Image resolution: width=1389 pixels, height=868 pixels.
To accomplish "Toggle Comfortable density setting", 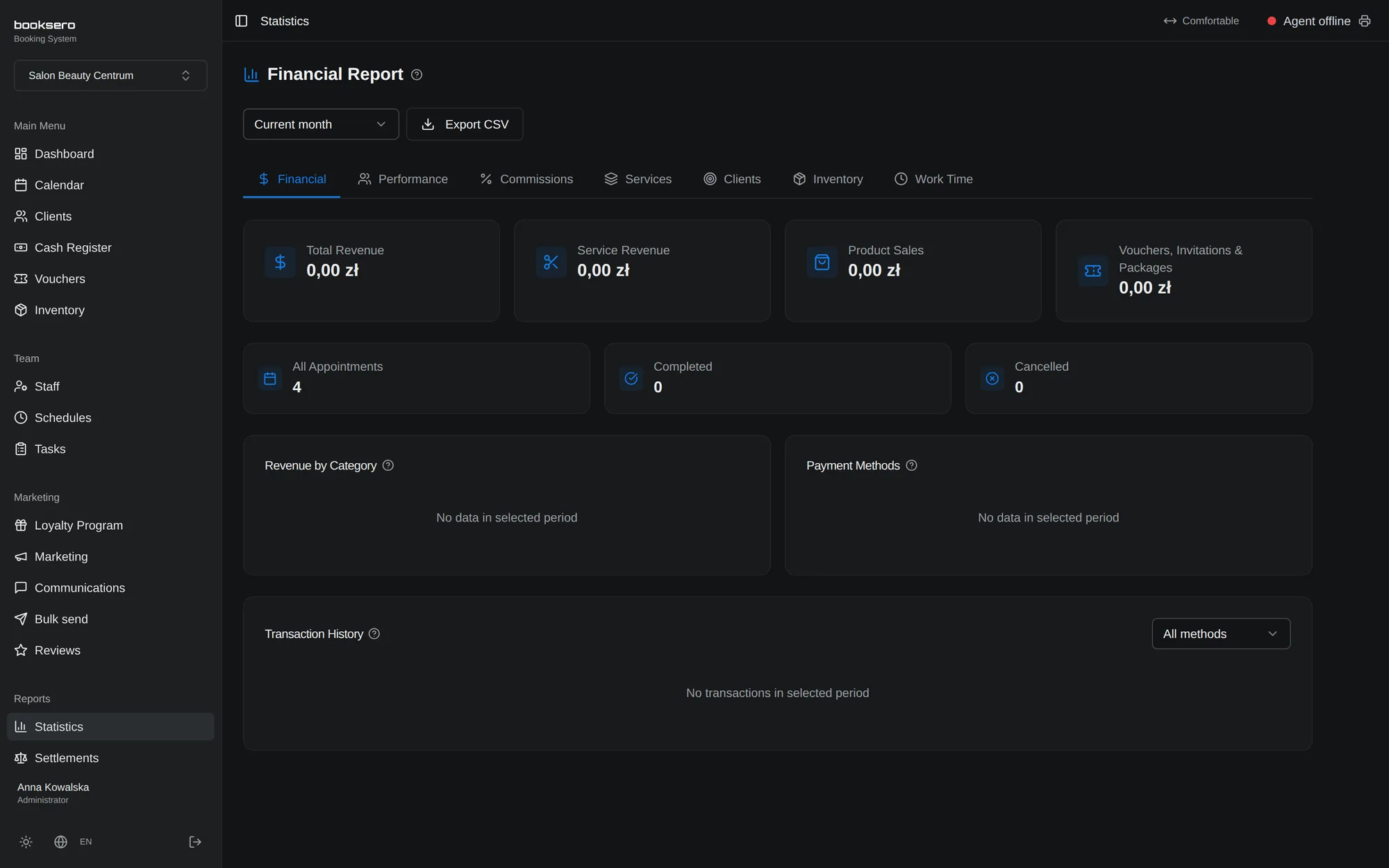I will (1201, 21).
